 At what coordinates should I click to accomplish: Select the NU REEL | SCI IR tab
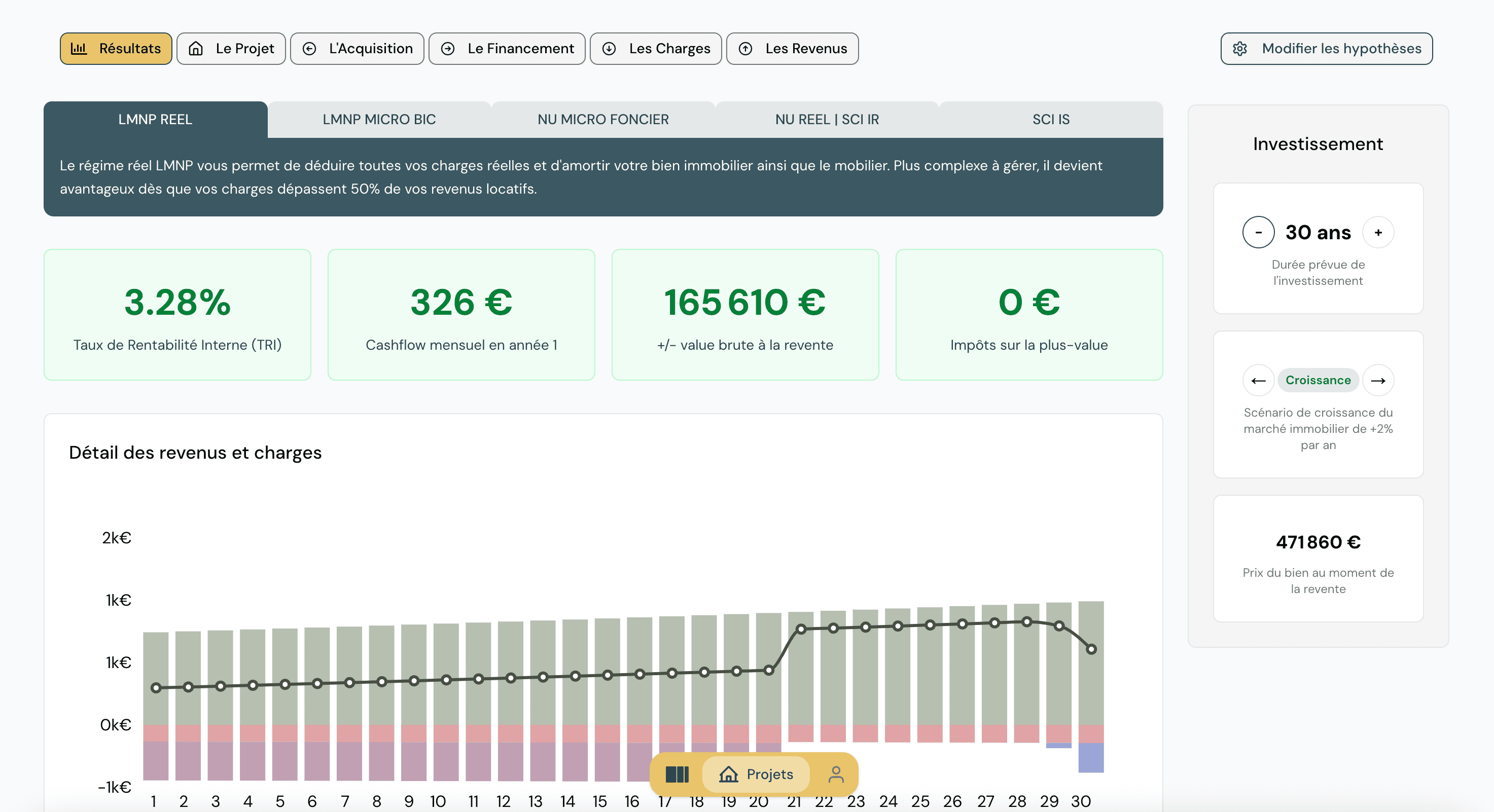point(828,120)
